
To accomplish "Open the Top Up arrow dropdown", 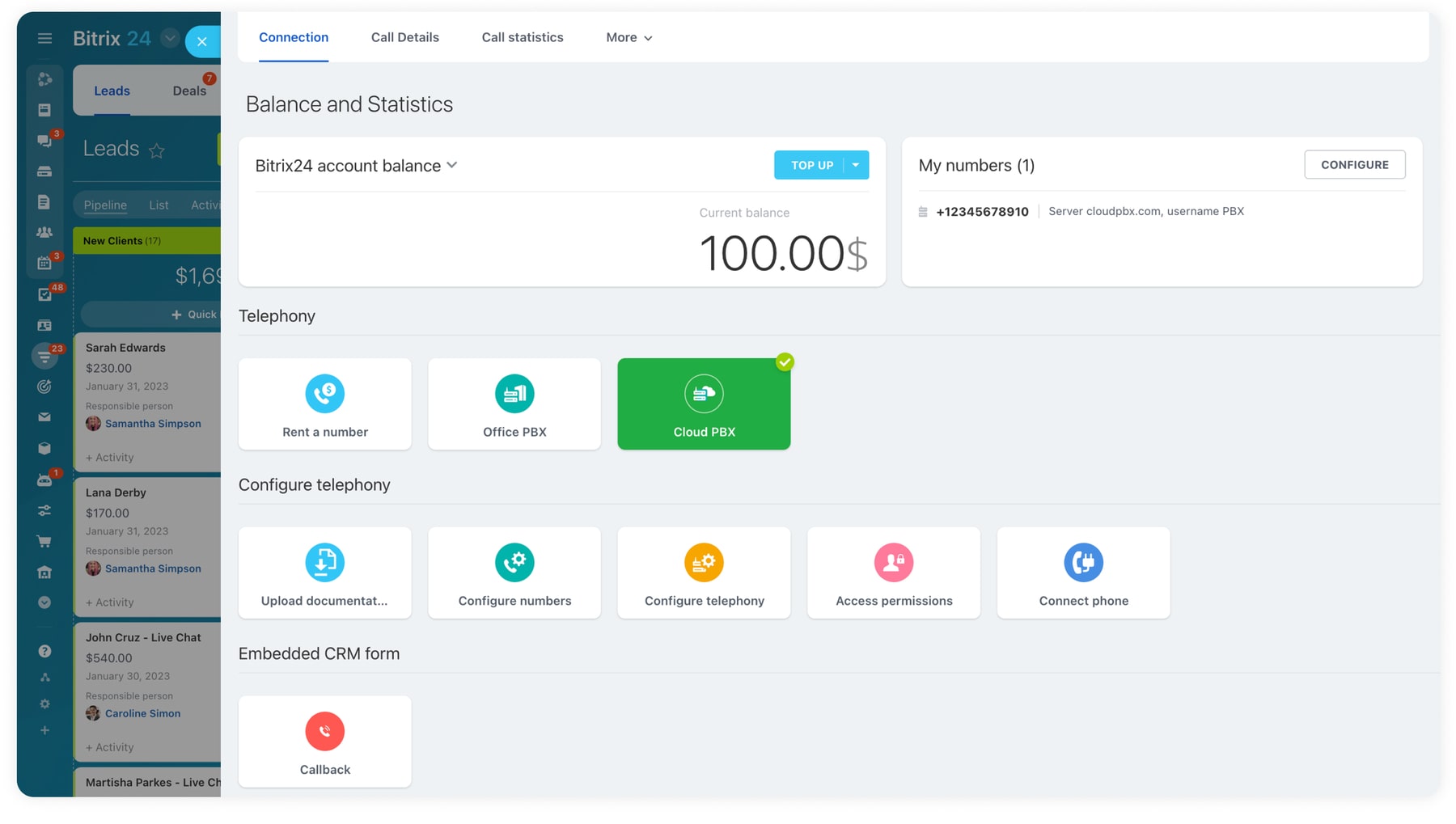I will [x=856, y=165].
